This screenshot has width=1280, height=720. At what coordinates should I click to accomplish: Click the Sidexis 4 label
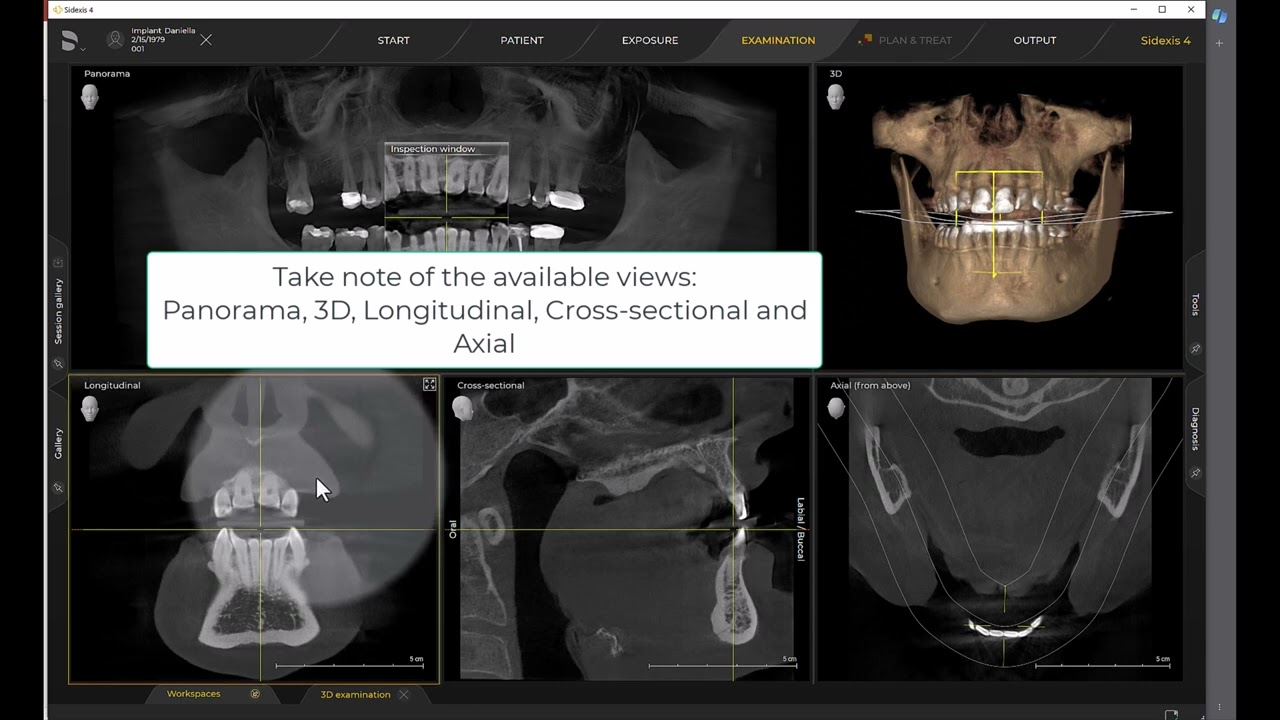pos(1166,41)
